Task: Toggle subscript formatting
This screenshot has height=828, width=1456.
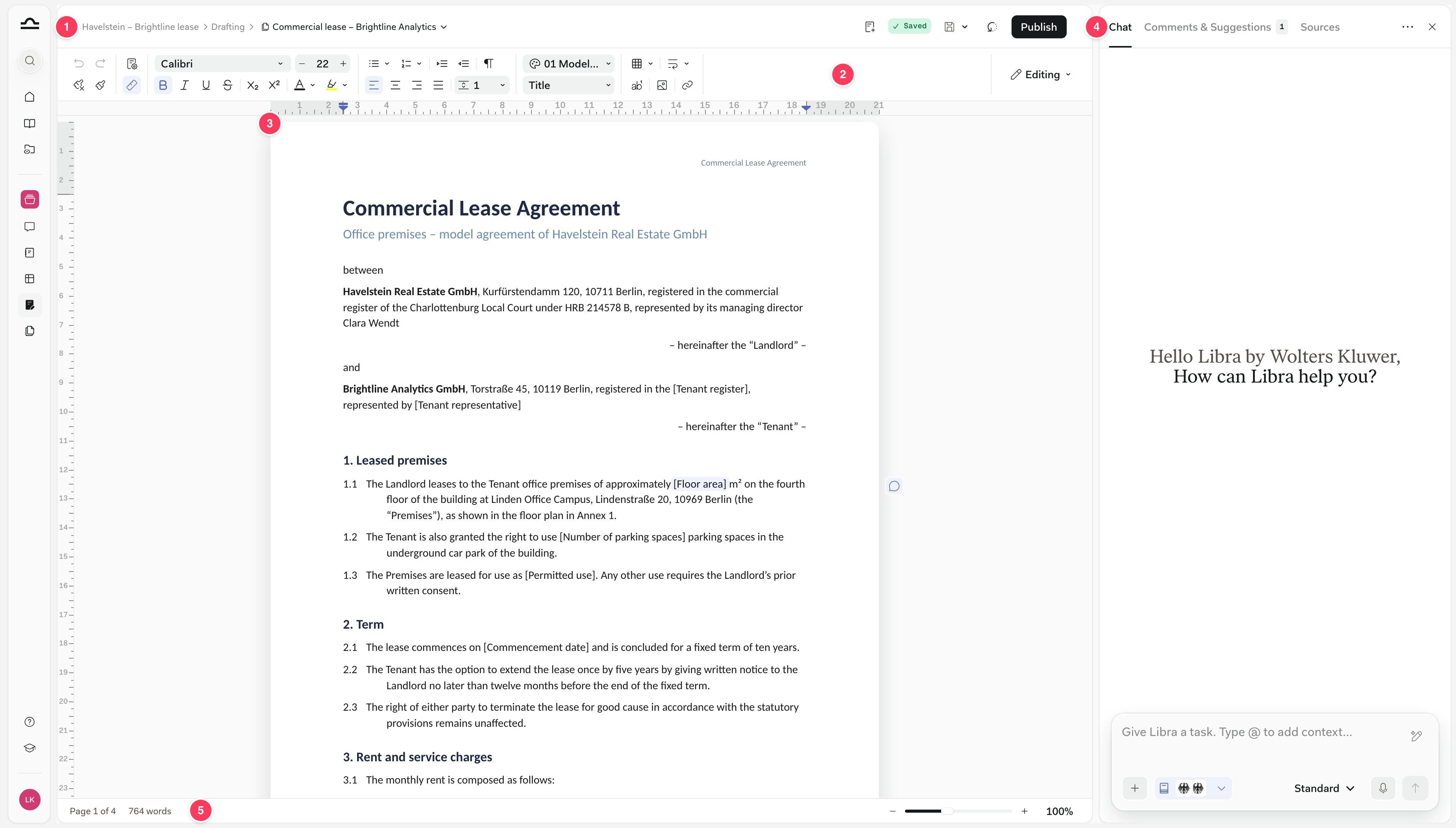Action: pyautogui.click(x=253, y=85)
